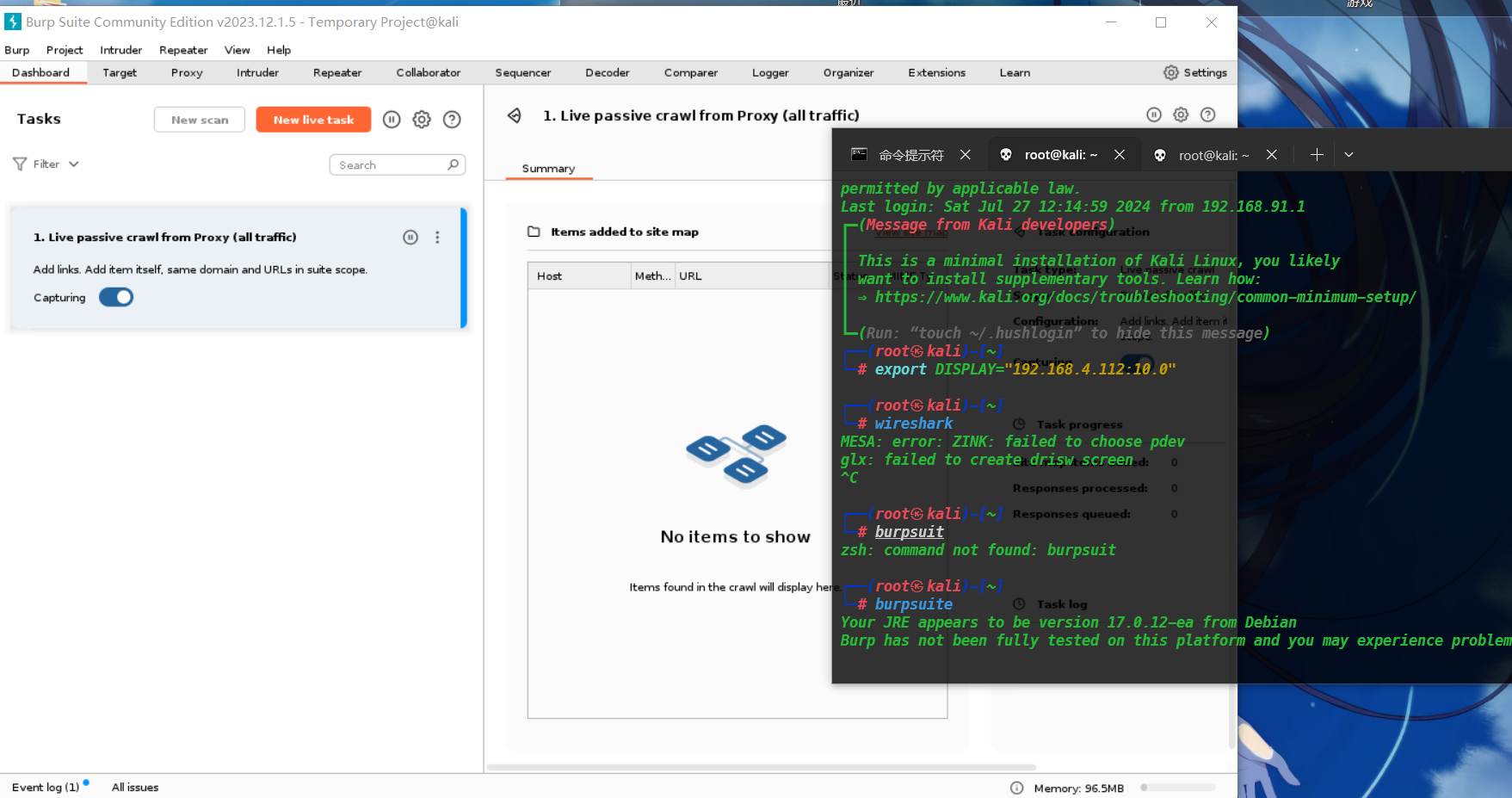Open the Collaborator tab
The height and width of the screenshot is (798, 1512).
[x=429, y=72]
